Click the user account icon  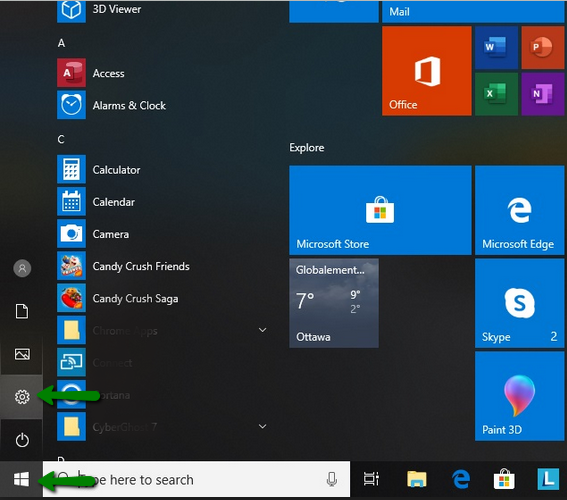22,268
